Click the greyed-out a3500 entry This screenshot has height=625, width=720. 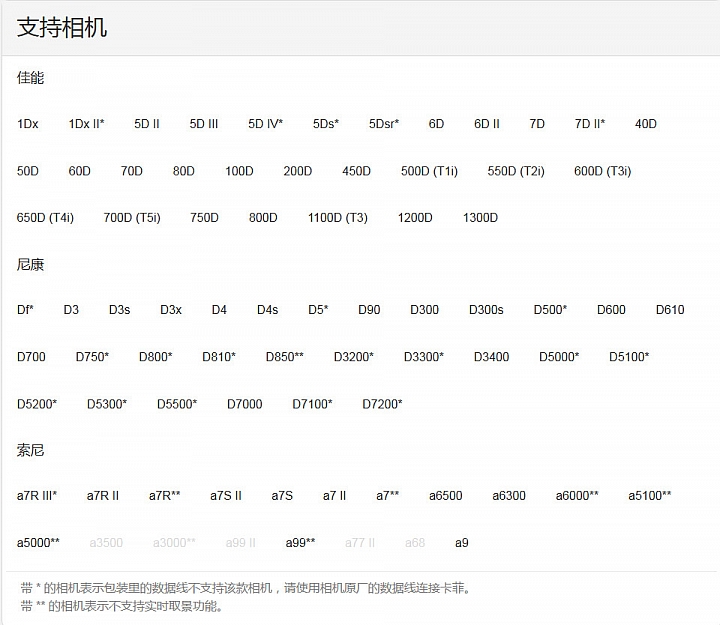[x=106, y=543]
